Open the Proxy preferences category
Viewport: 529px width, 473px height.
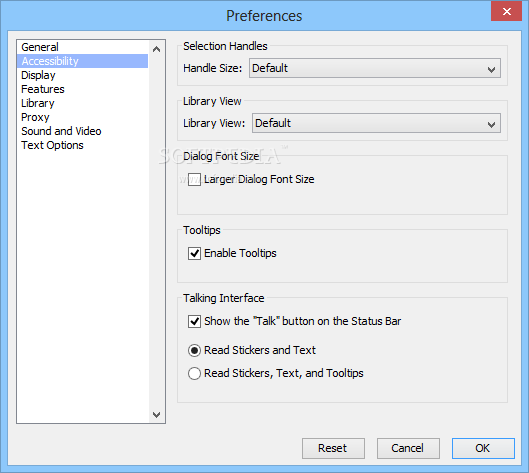coord(83,117)
